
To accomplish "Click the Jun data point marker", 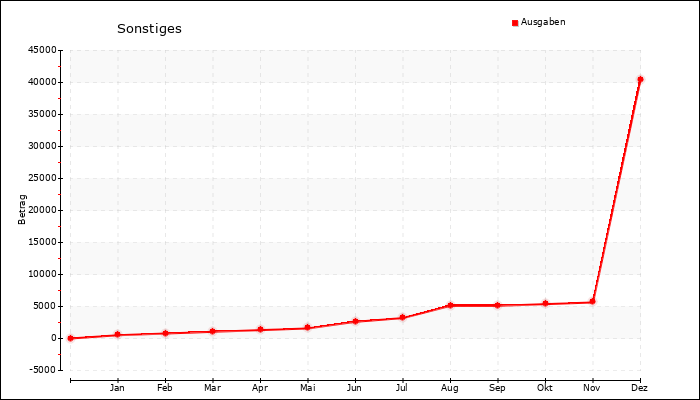I will coord(355,321).
